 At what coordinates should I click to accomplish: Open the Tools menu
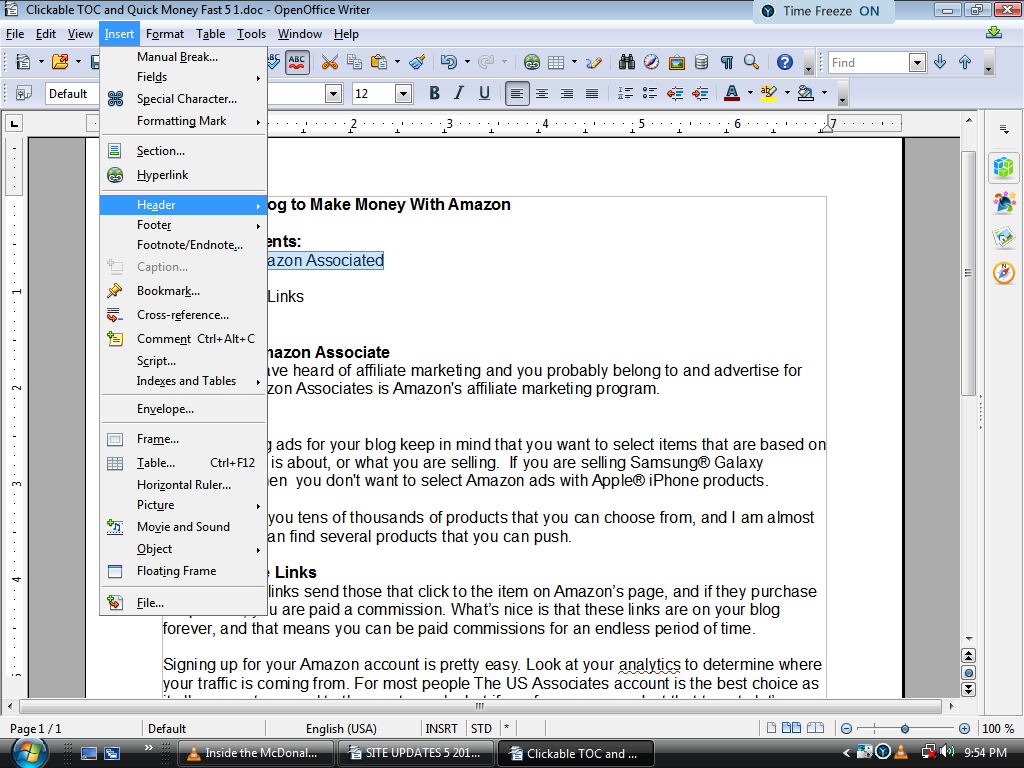(x=251, y=34)
